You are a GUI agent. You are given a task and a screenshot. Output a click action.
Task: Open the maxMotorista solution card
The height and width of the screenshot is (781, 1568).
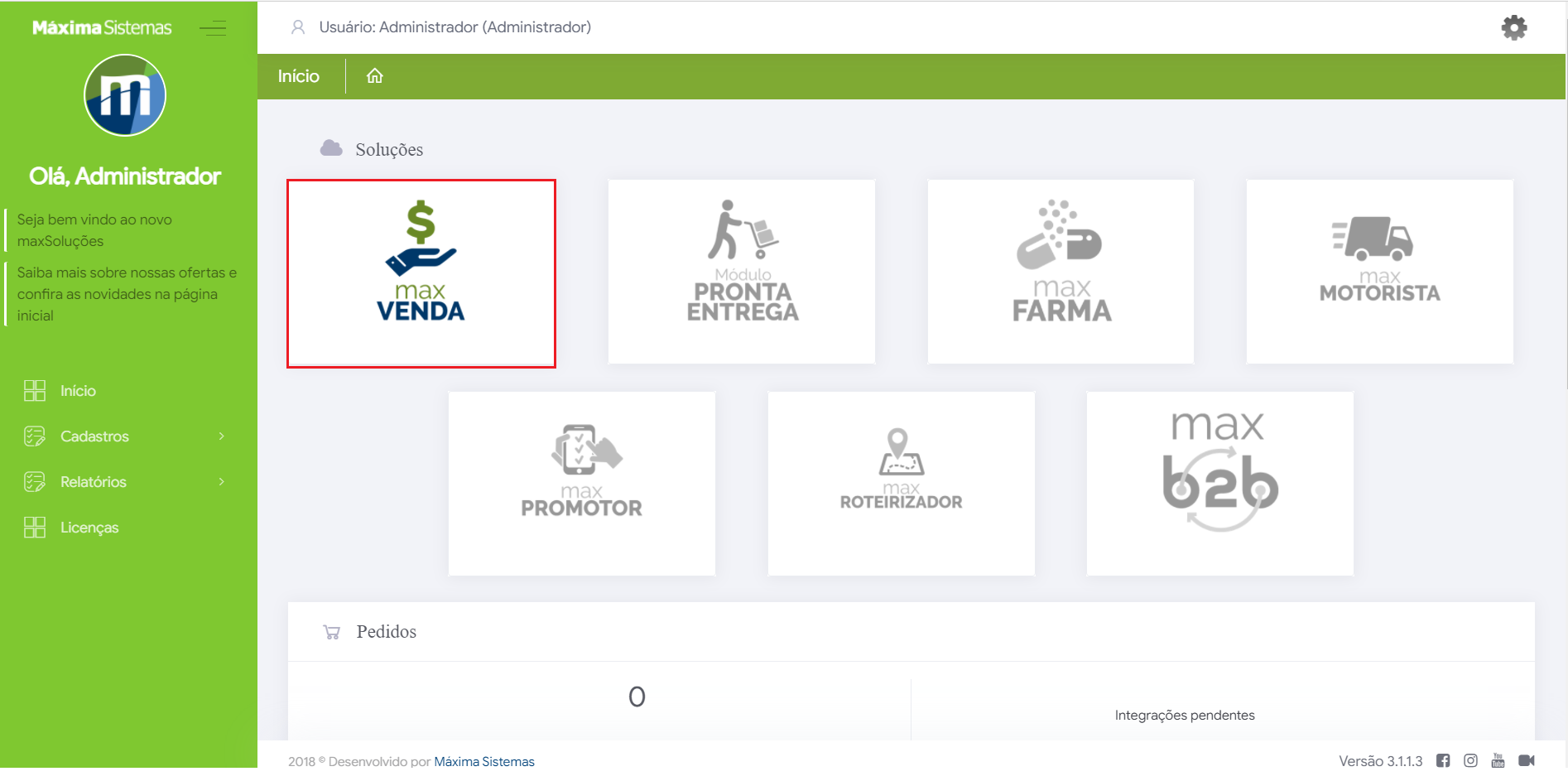[x=1380, y=272]
